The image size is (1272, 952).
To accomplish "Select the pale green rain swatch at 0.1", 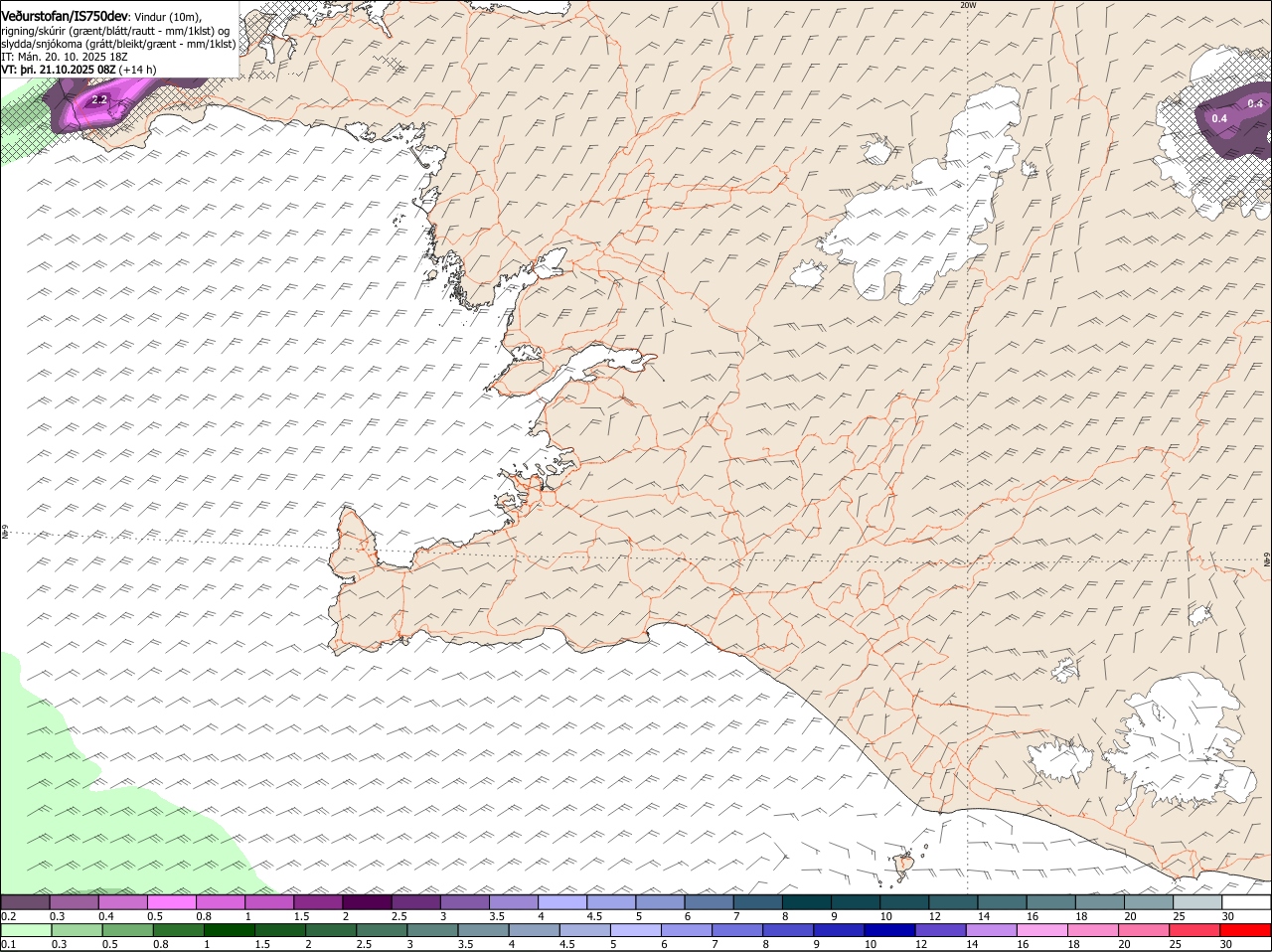I will click(x=26, y=930).
